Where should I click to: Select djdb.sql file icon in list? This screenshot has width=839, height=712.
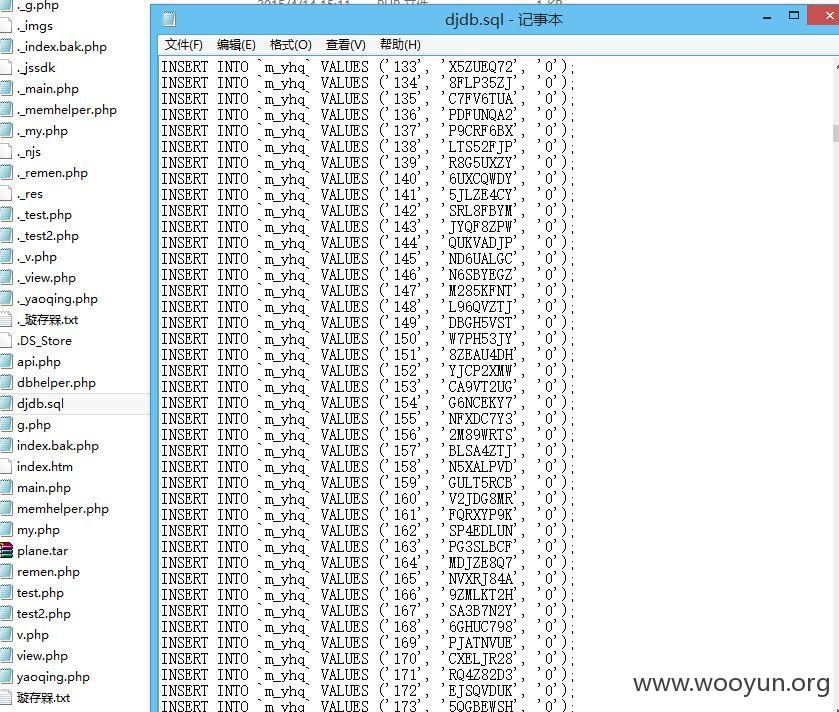[5, 403]
